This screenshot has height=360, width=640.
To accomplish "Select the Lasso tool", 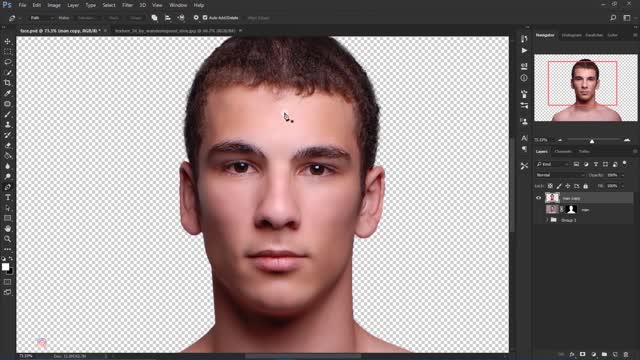I will (x=7, y=62).
